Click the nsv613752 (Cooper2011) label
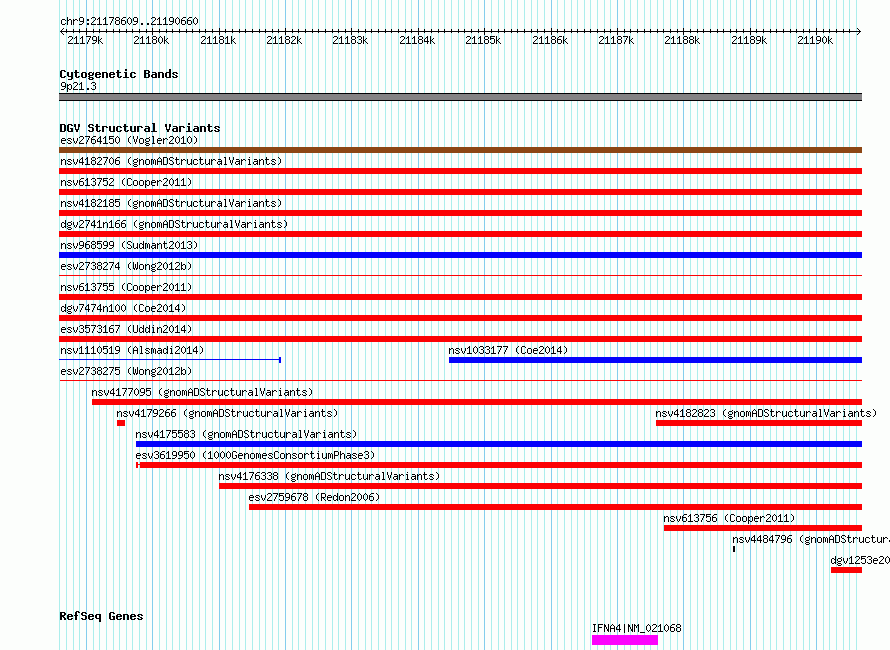 tap(126, 182)
